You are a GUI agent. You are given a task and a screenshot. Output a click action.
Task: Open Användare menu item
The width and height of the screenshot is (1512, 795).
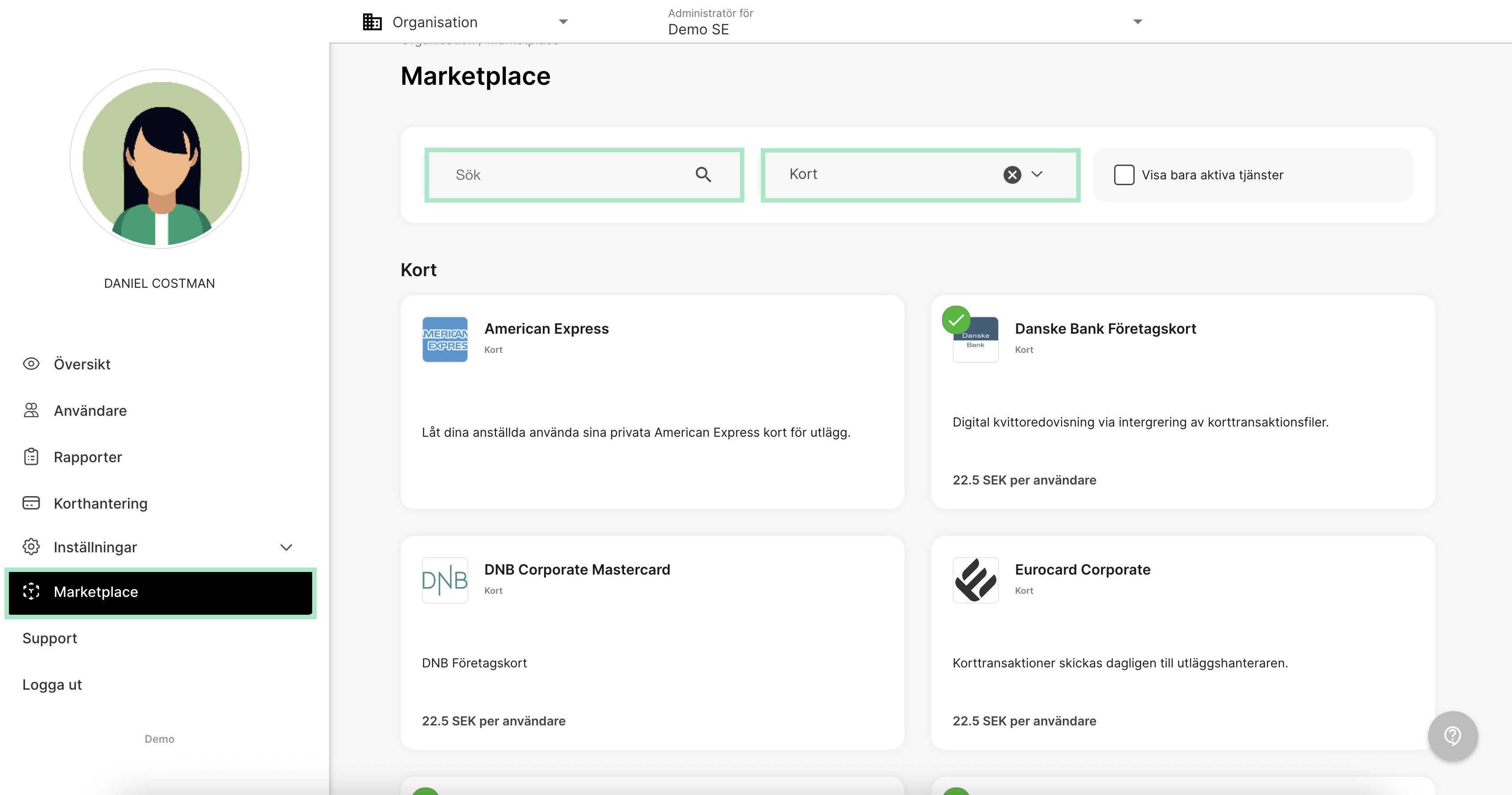[x=91, y=410]
